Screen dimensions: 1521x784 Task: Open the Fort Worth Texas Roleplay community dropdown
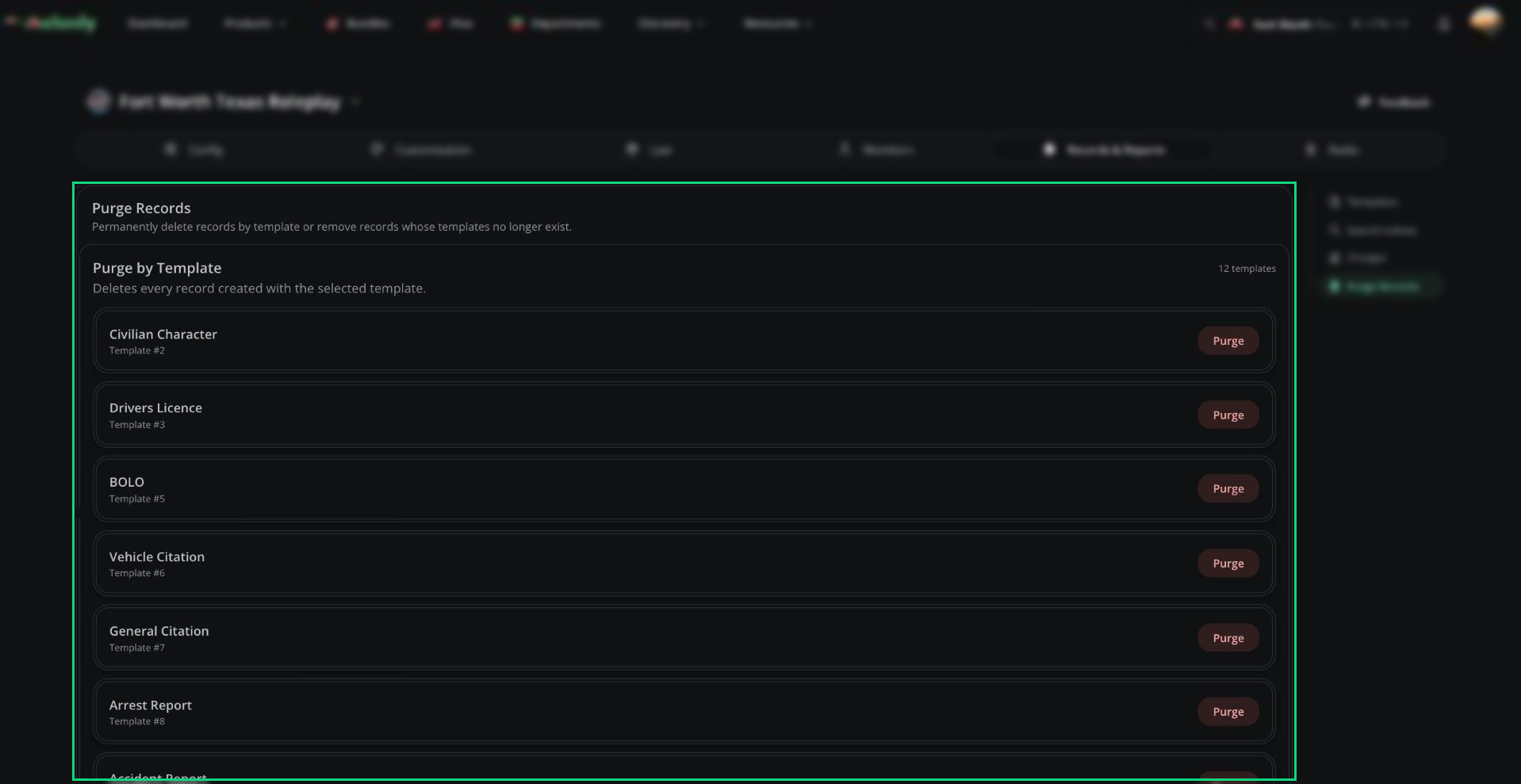(224, 101)
